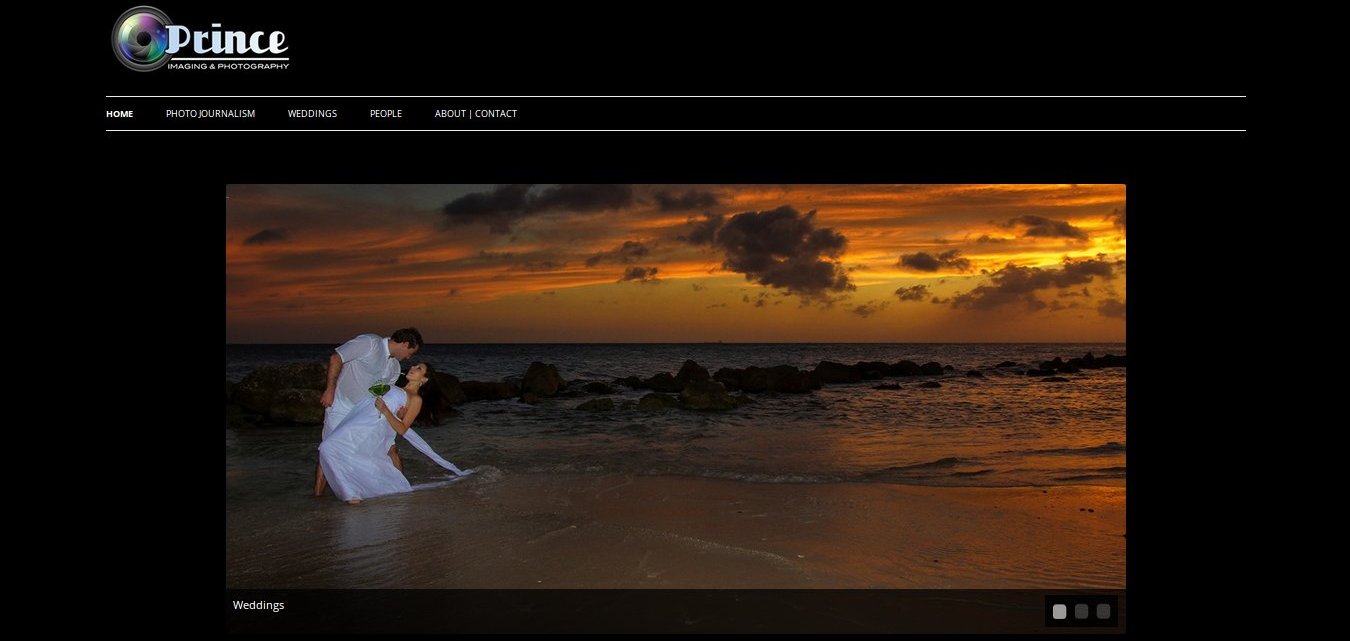This screenshot has width=1350, height=641.
Task: Go to the Home page
Action: point(119,114)
